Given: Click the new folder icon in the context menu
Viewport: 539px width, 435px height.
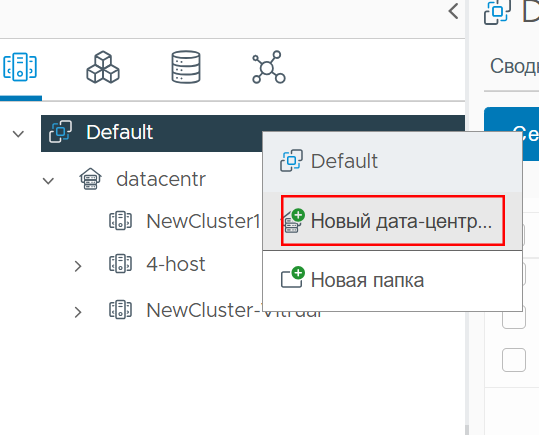Looking at the screenshot, I should [293, 277].
